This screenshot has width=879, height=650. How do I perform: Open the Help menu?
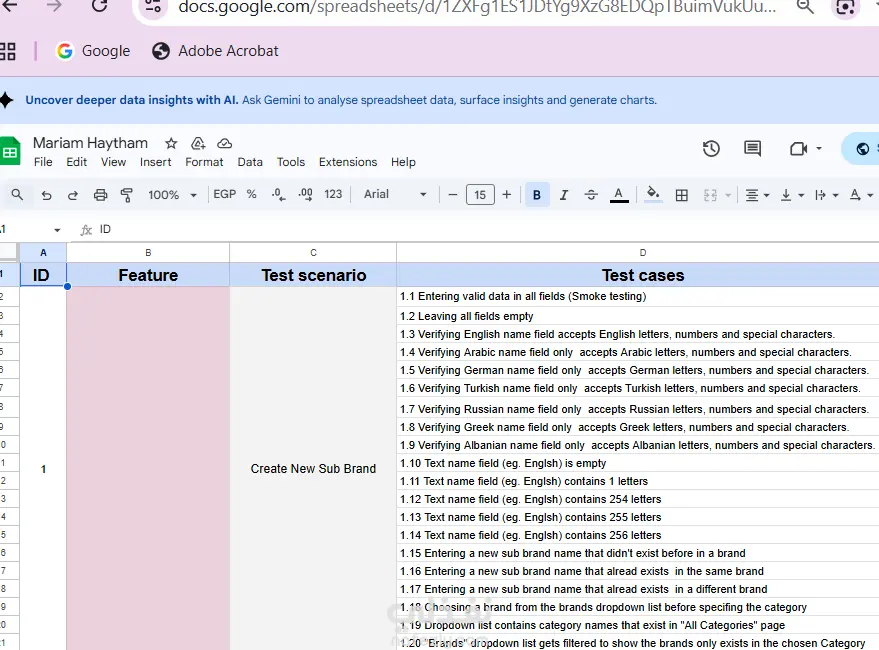(403, 162)
